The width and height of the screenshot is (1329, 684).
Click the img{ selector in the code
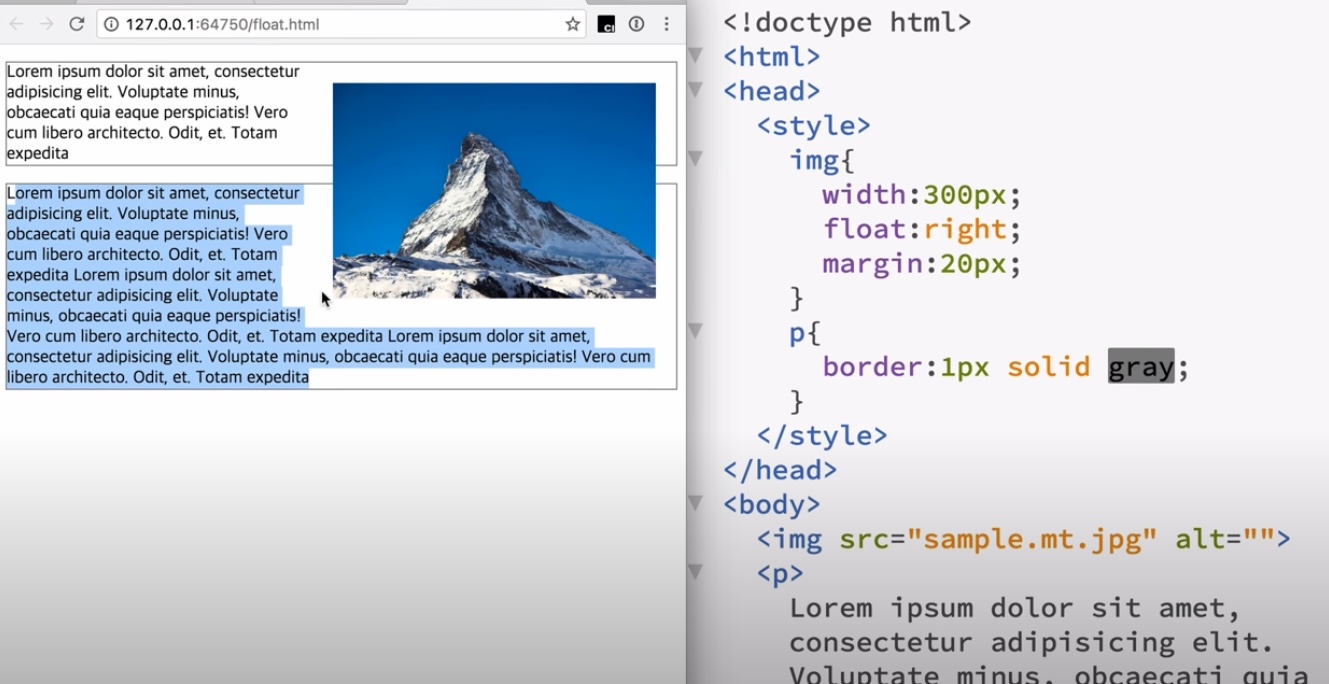click(822, 160)
